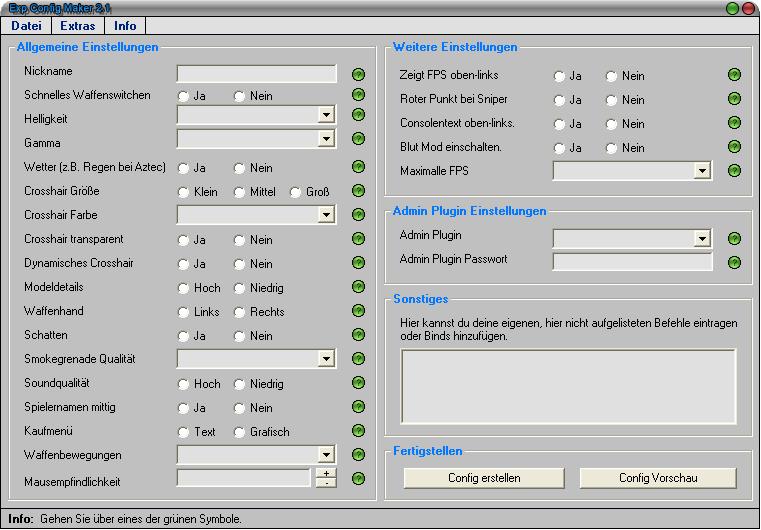Viewport: 761px width, 530px height.
Task: Open the Helligkeit dropdown
Action: [326, 115]
